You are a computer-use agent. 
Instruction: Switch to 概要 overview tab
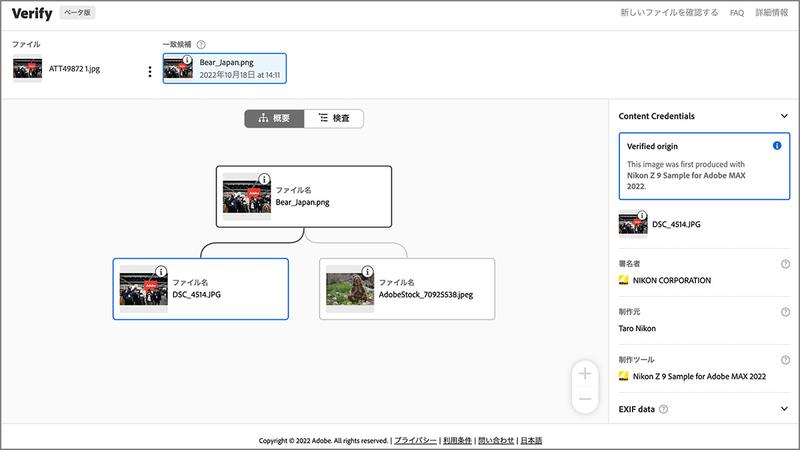coord(274,118)
